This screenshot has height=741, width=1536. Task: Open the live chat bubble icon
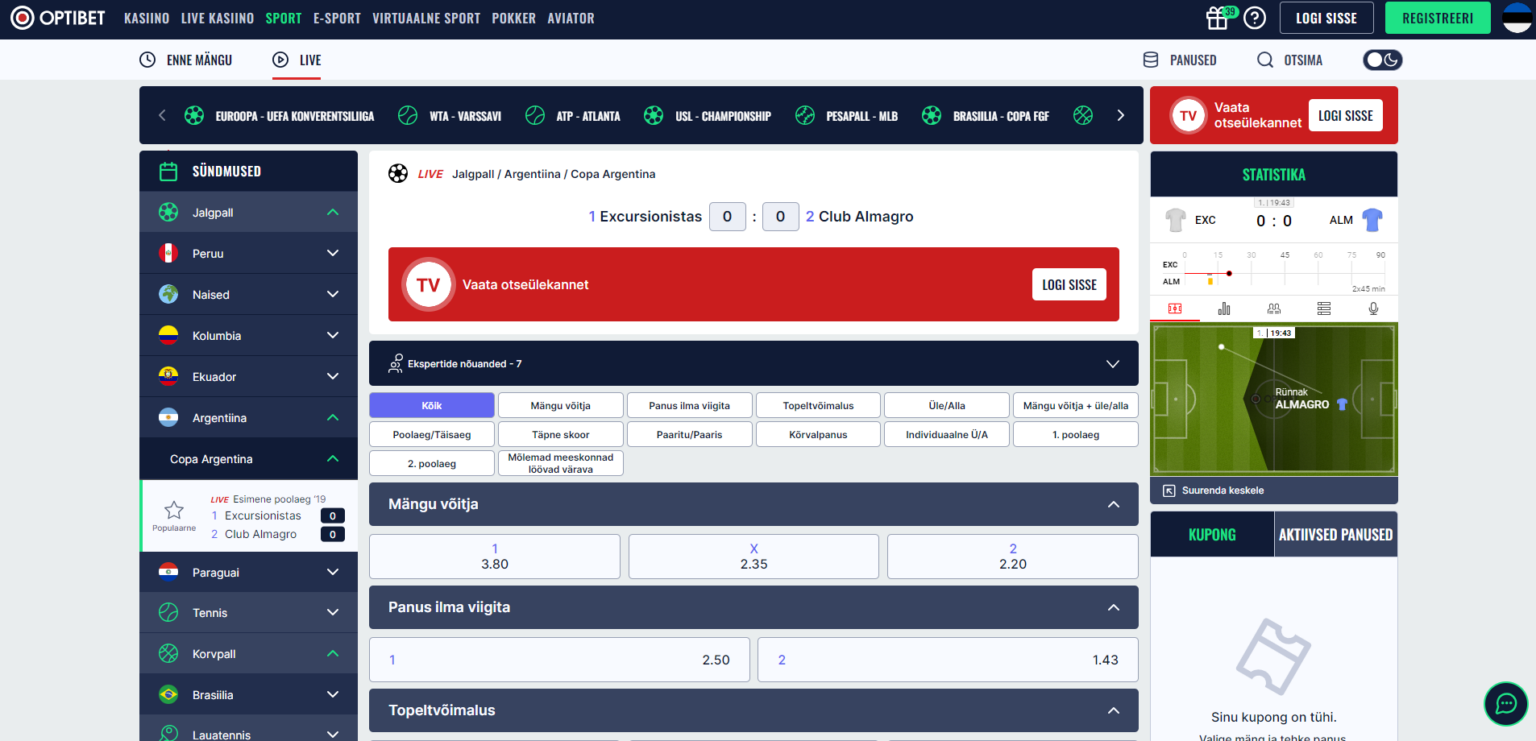click(1506, 703)
